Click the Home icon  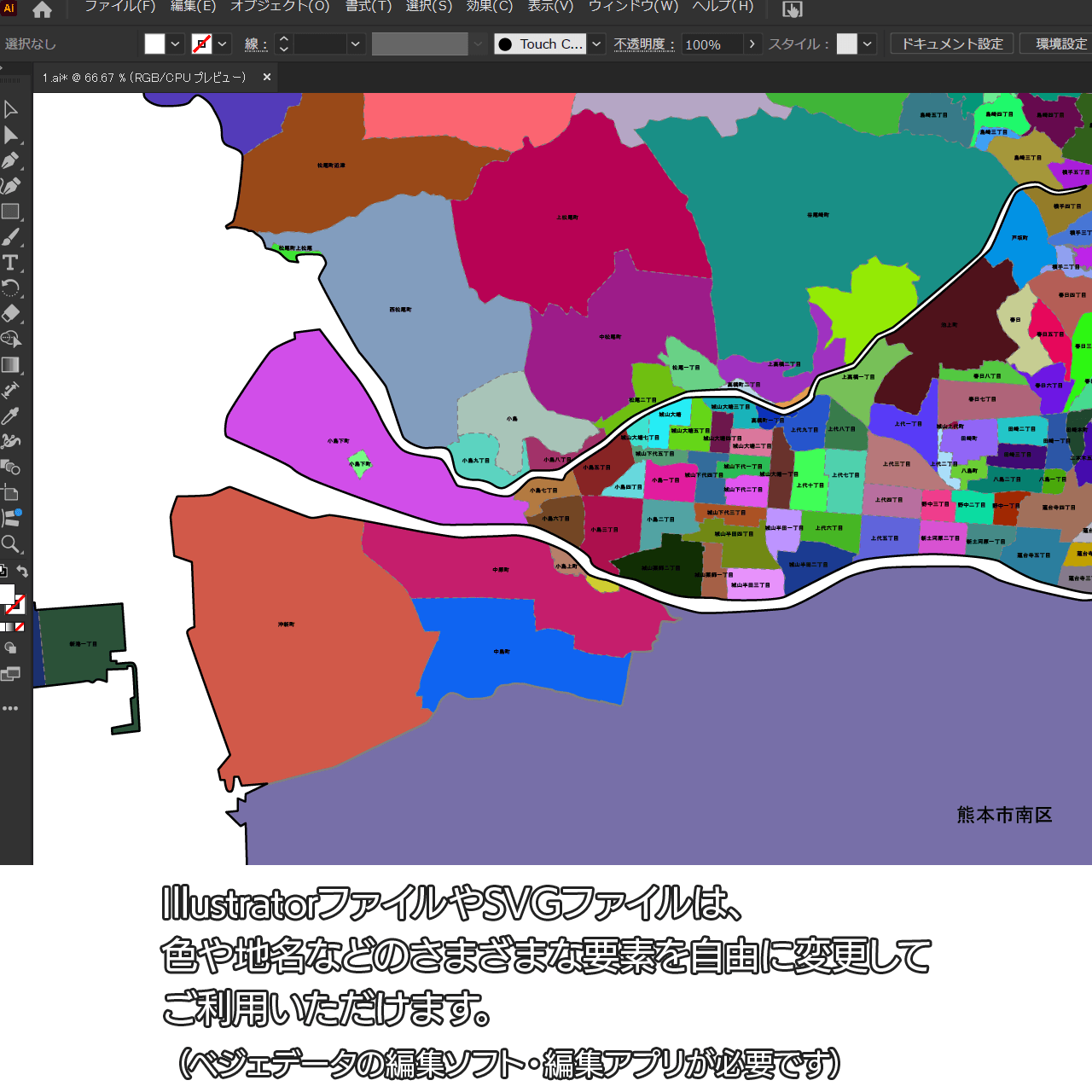(42, 10)
